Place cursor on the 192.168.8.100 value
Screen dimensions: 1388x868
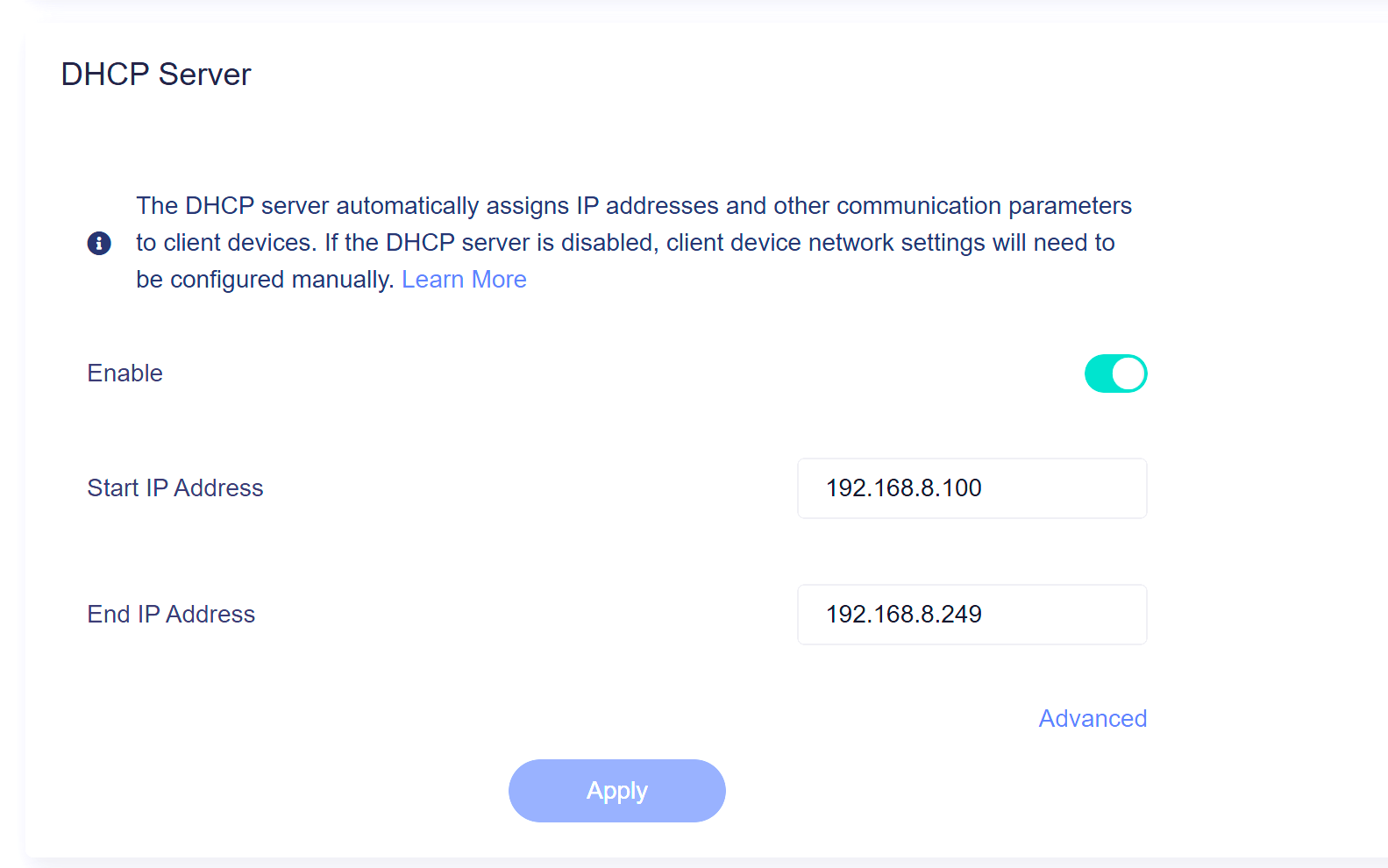(903, 488)
